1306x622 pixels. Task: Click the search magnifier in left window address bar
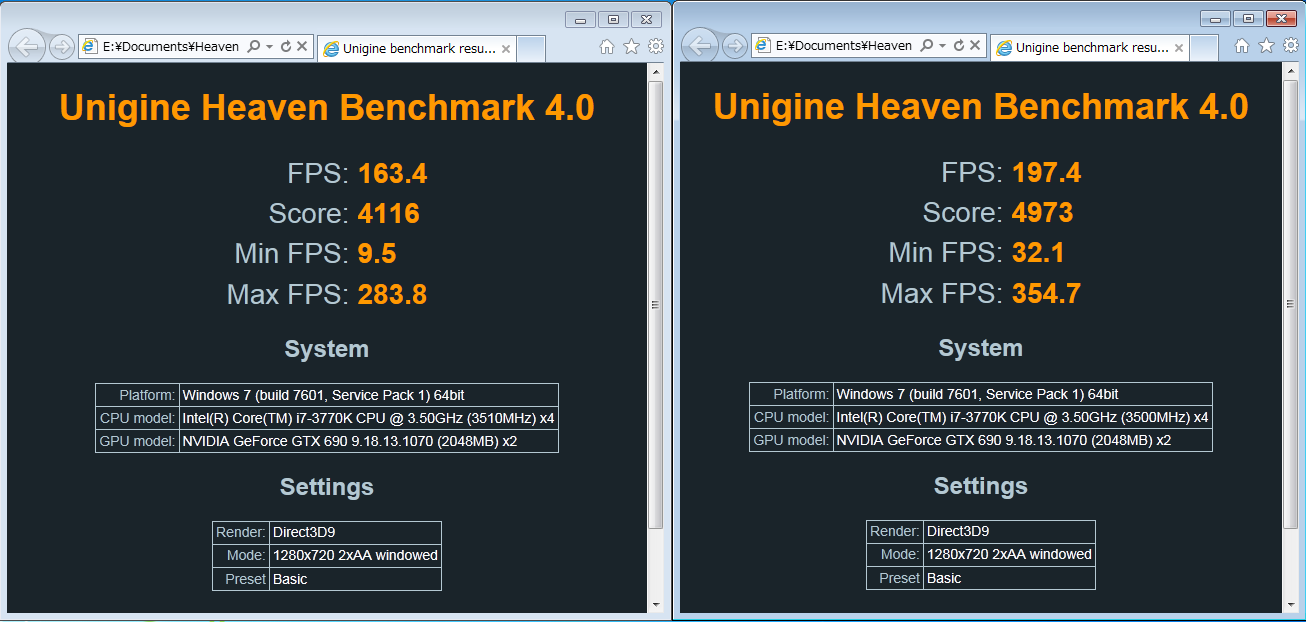coord(253,46)
